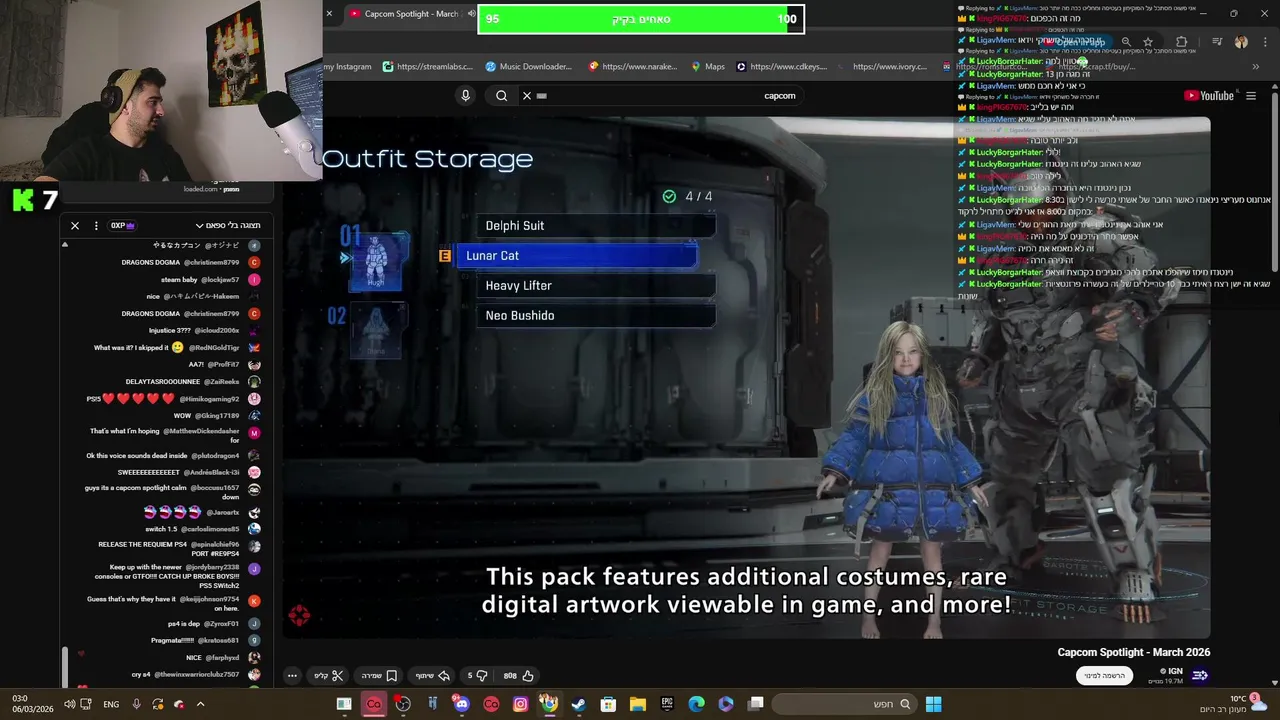Show hidden system tray icons
Image resolution: width=1280 pixels, height=720 pixels.
click(200, 704)
